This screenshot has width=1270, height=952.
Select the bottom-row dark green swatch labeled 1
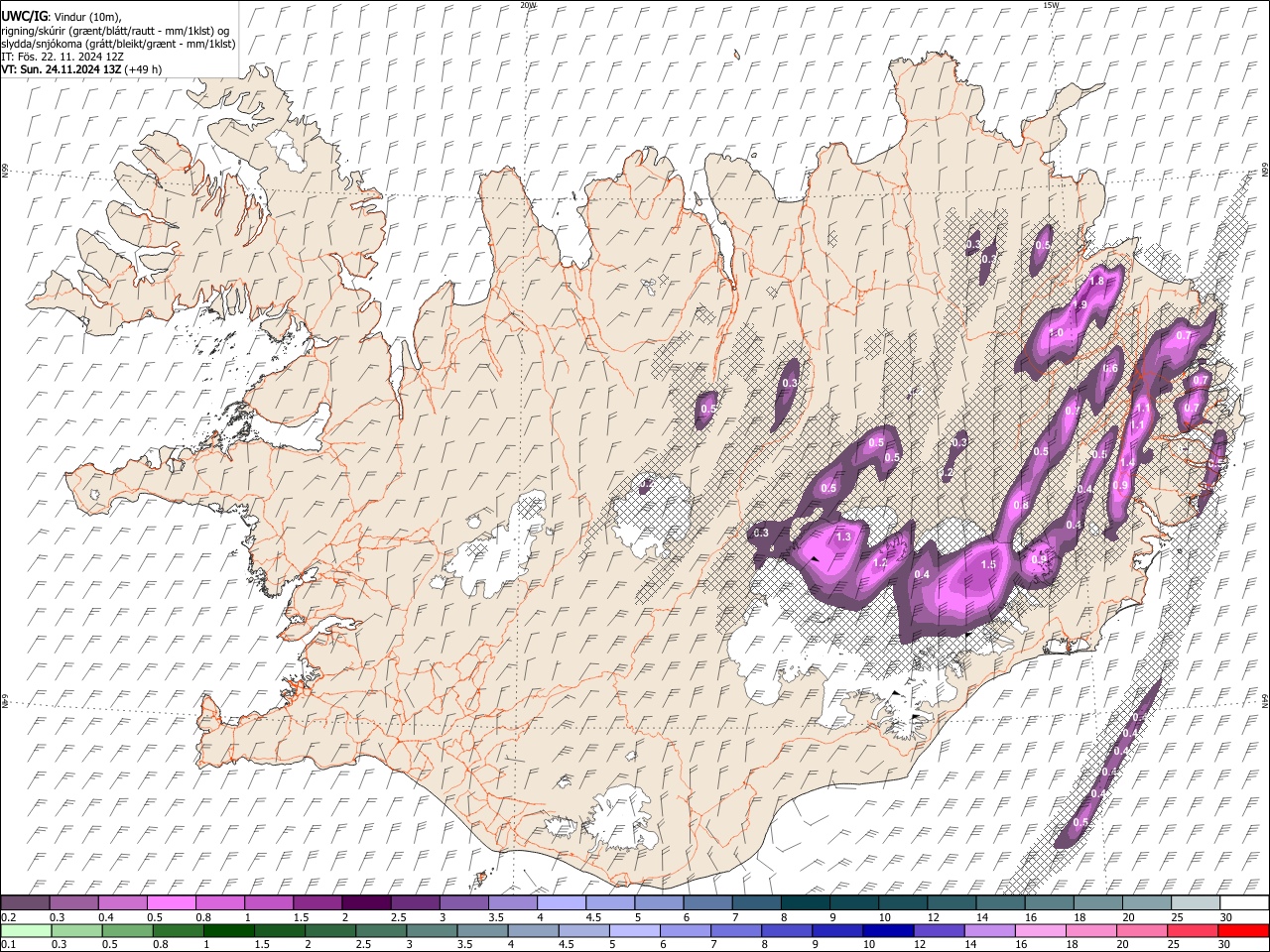click(230, 930)
